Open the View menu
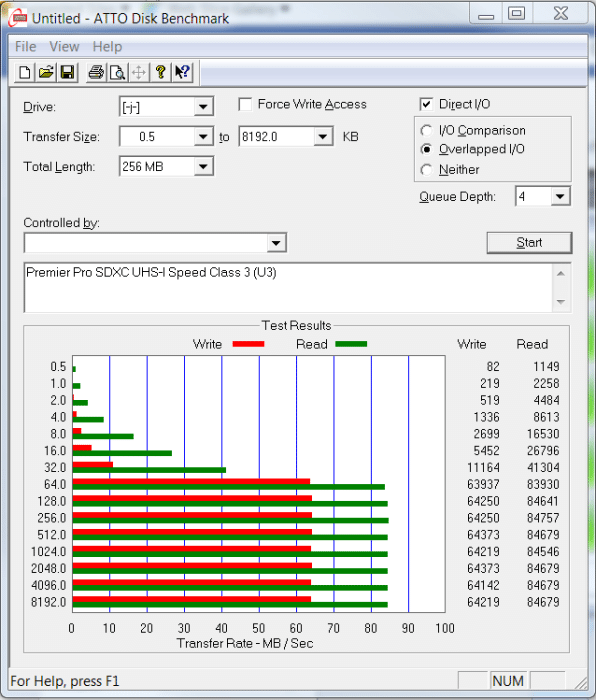 (64, 46)
